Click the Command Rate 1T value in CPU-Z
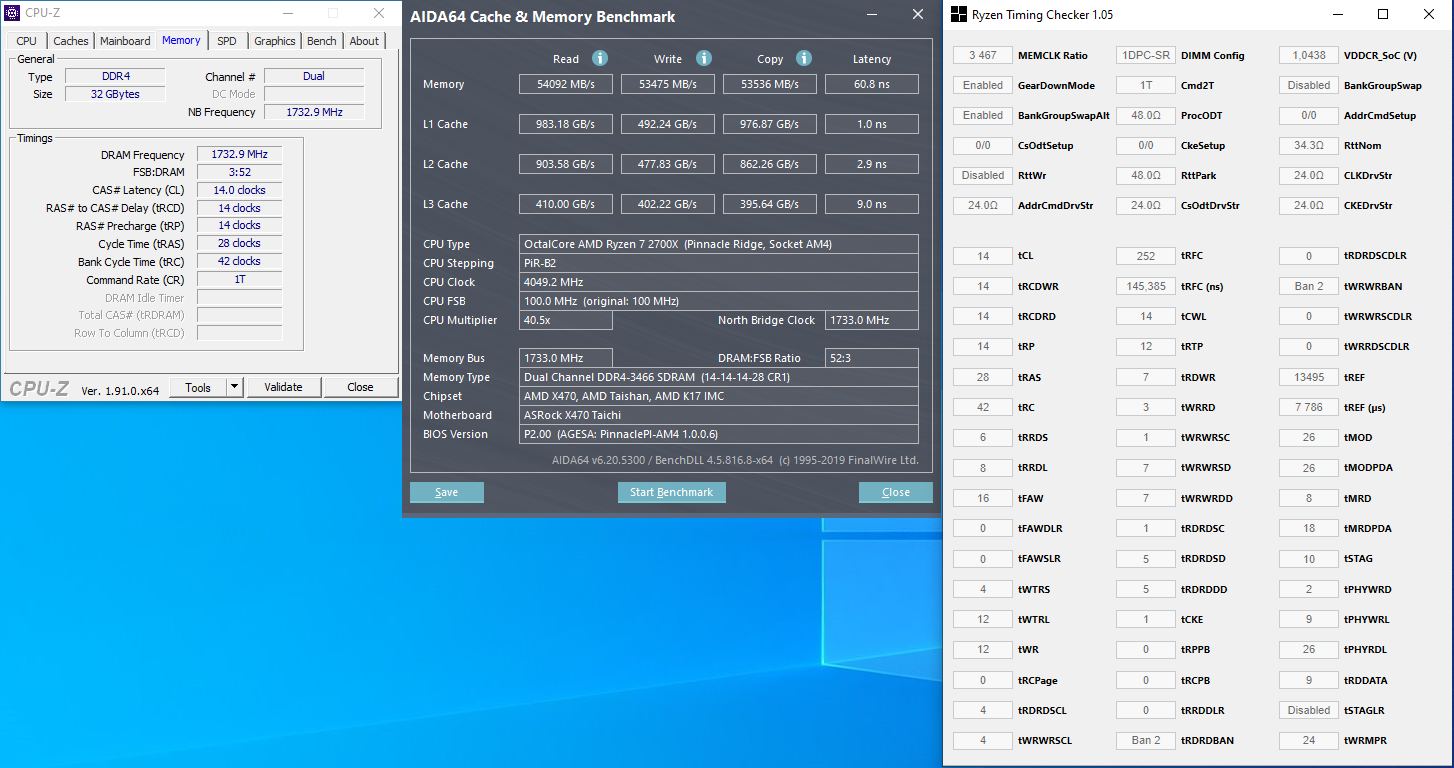Viewport: 1454px width, 768px height. [x=239, y=279]
